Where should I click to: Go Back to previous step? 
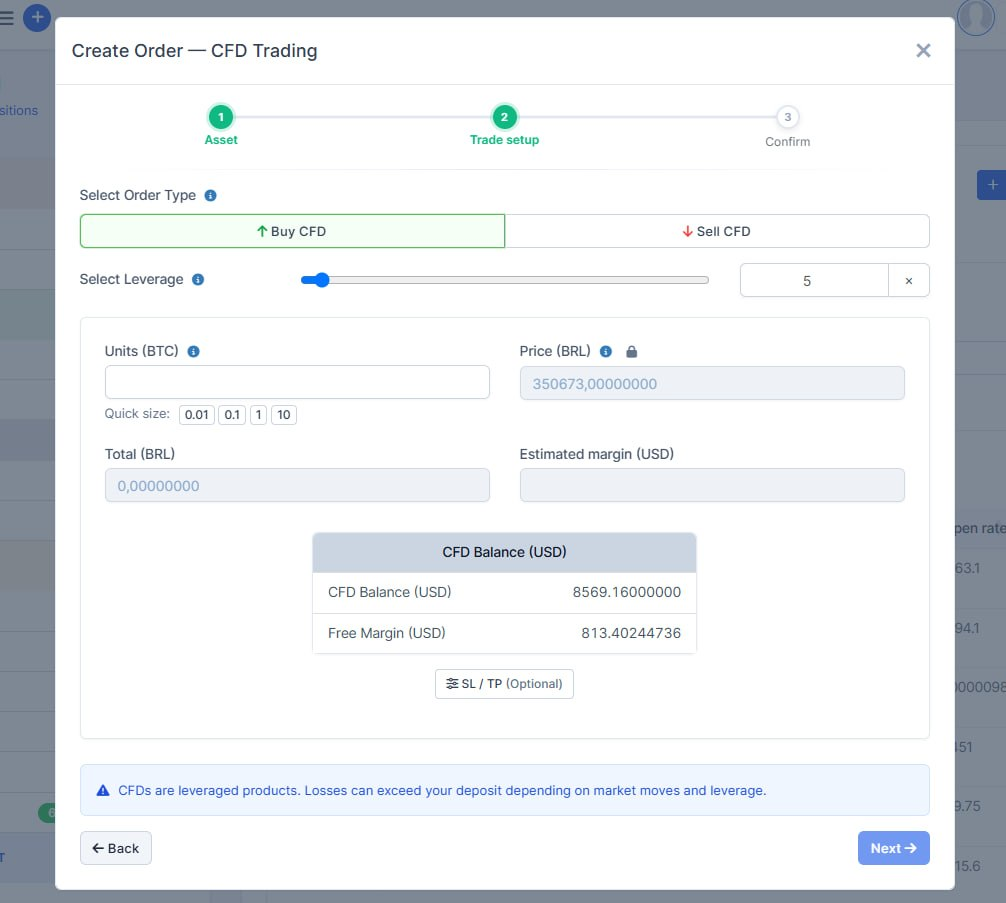coord(115,848)
